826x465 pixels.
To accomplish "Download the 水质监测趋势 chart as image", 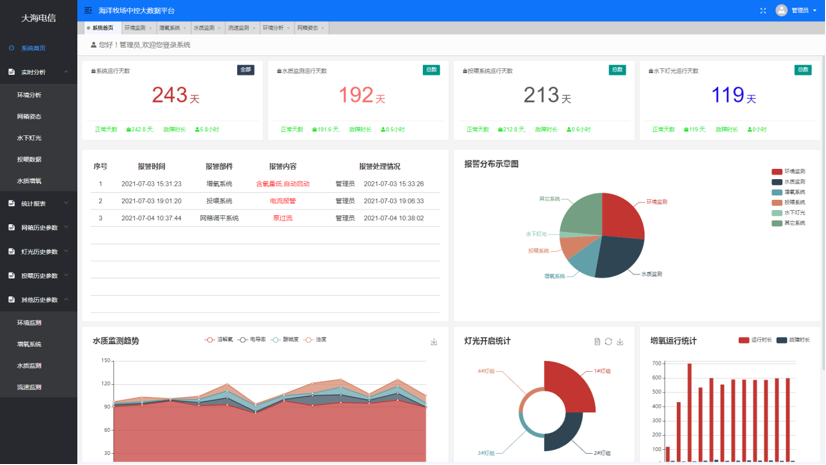I will (x=434, y=342).
